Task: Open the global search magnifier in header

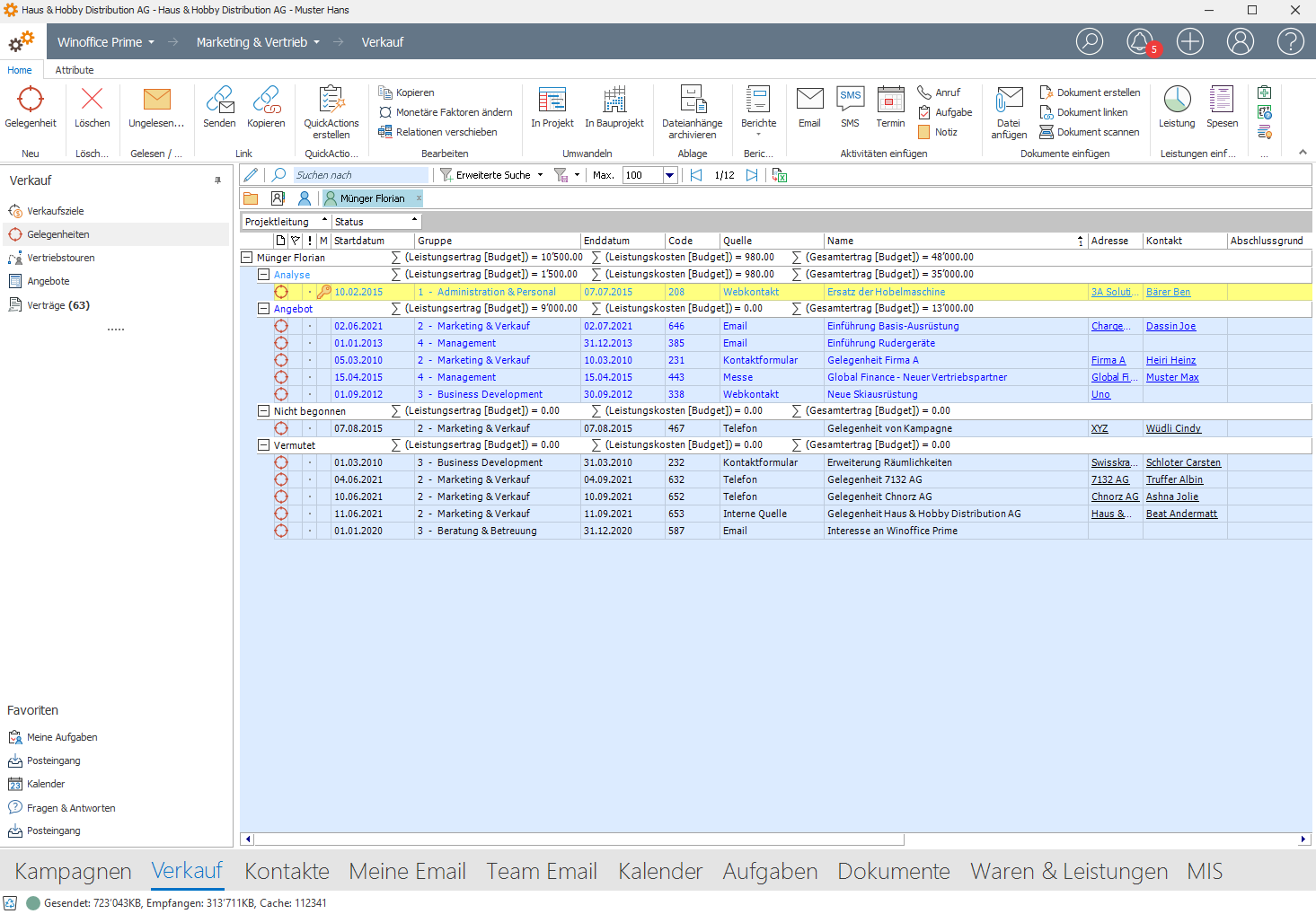Action: coord(1090,41)
